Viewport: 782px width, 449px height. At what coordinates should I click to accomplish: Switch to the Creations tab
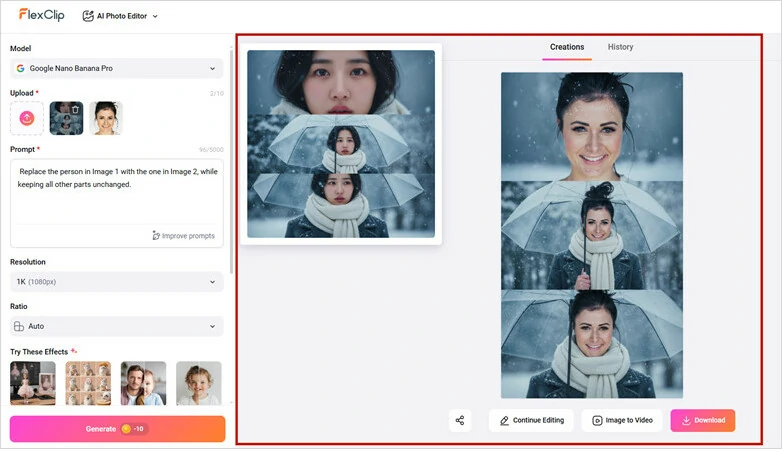click(567, 47)
